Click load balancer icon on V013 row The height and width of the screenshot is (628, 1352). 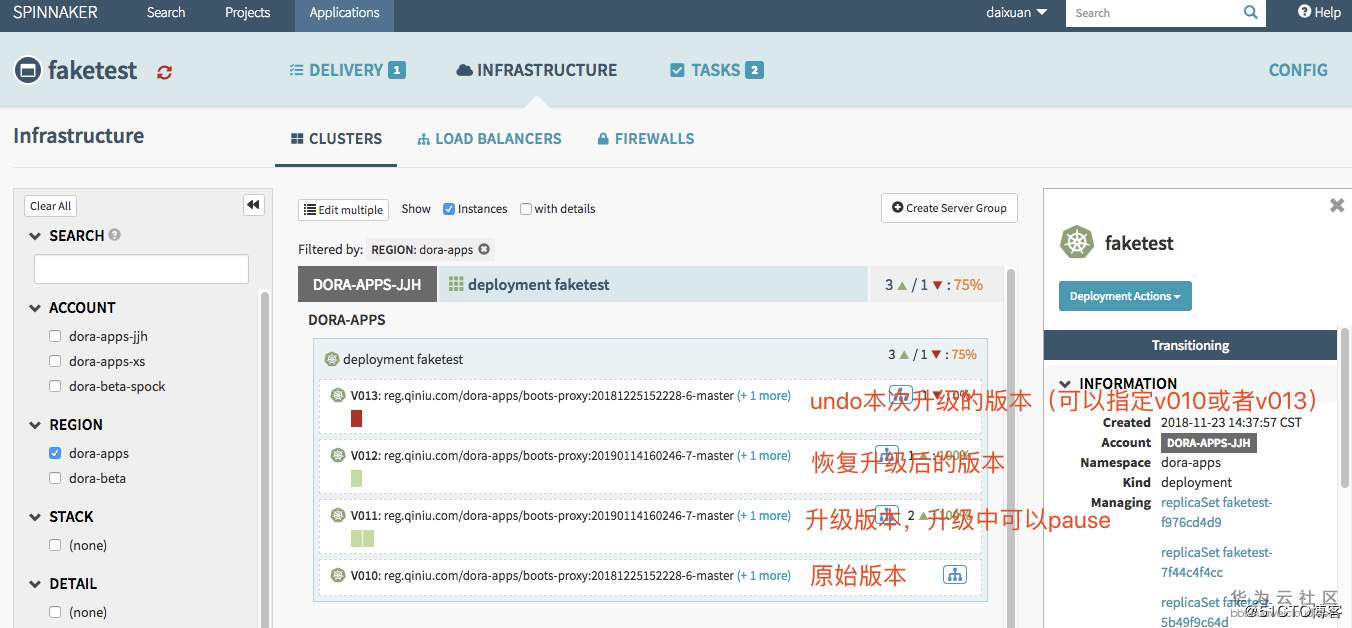point(901,395)
